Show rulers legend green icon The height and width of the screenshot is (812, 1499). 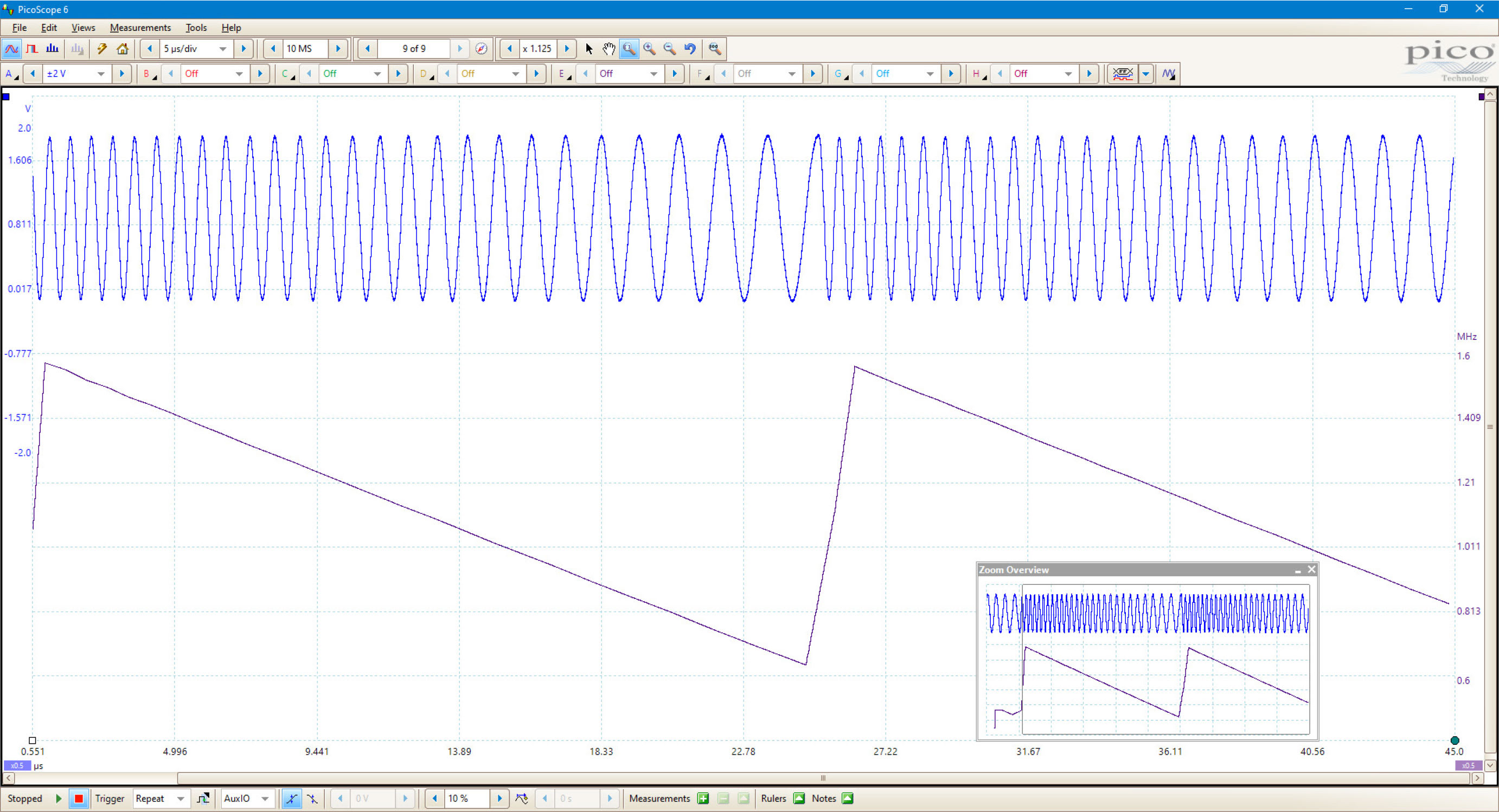(x=799, y=798)
